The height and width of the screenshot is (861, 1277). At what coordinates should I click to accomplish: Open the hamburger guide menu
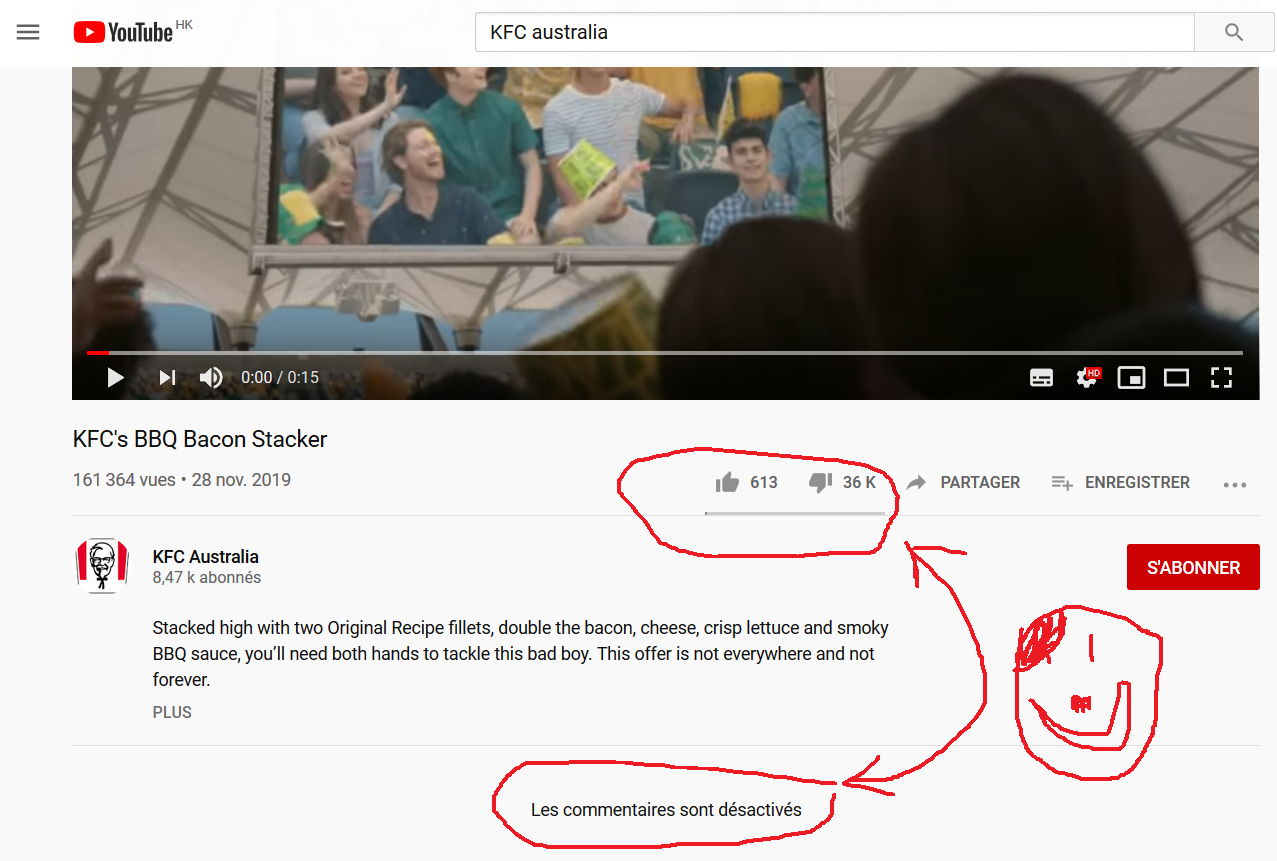point(28,32)
